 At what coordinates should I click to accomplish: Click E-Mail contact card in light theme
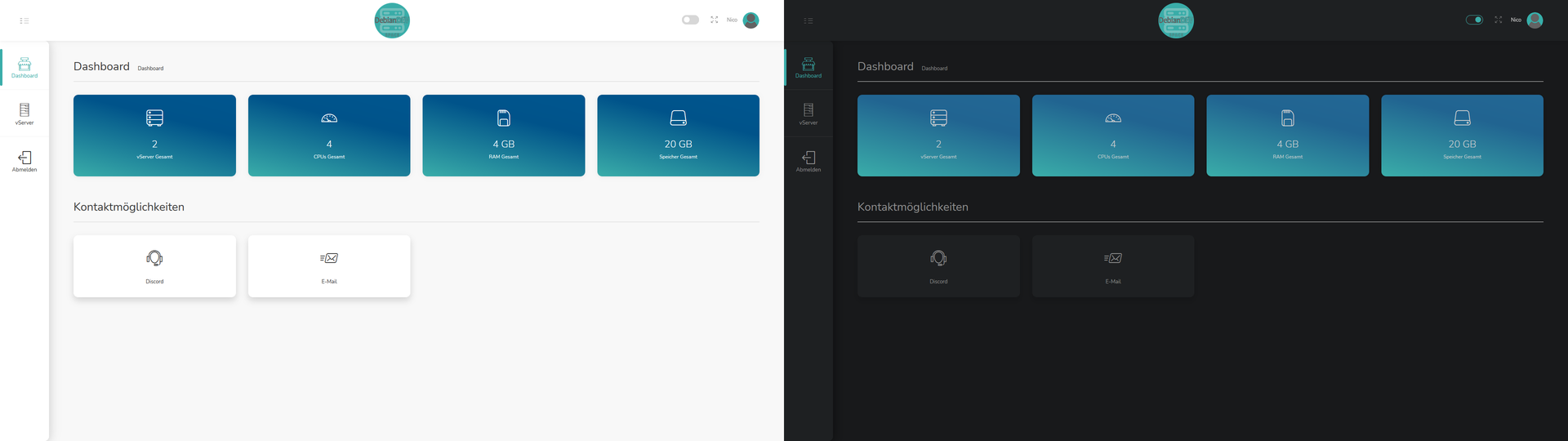(329, 266)
